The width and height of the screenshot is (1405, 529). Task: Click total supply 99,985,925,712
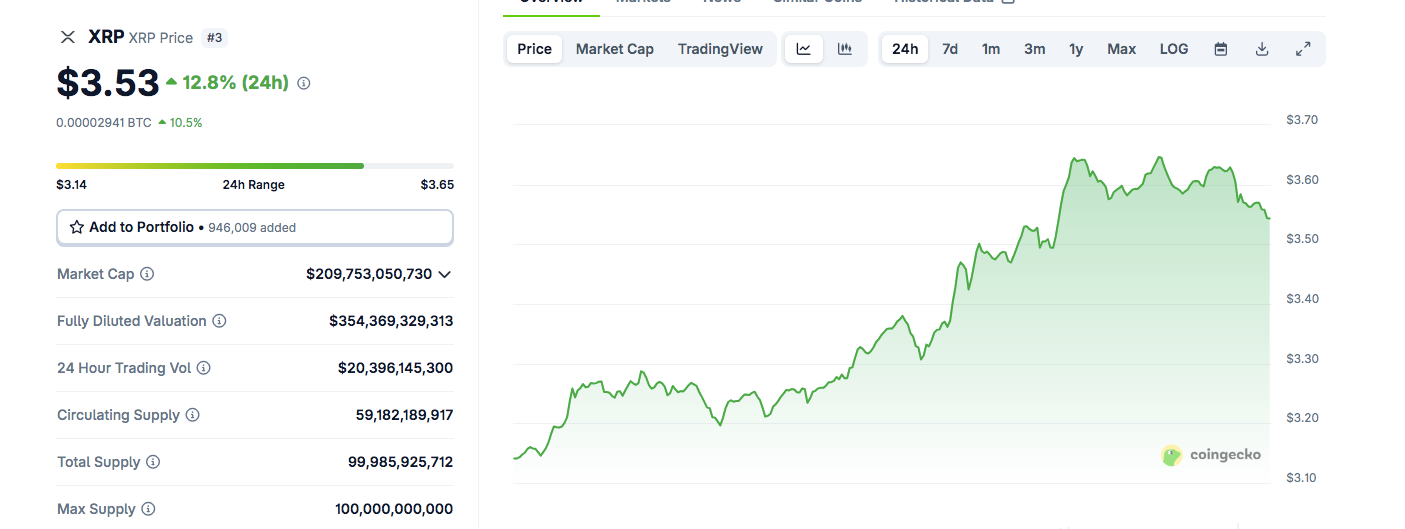(x=400, y=462)
